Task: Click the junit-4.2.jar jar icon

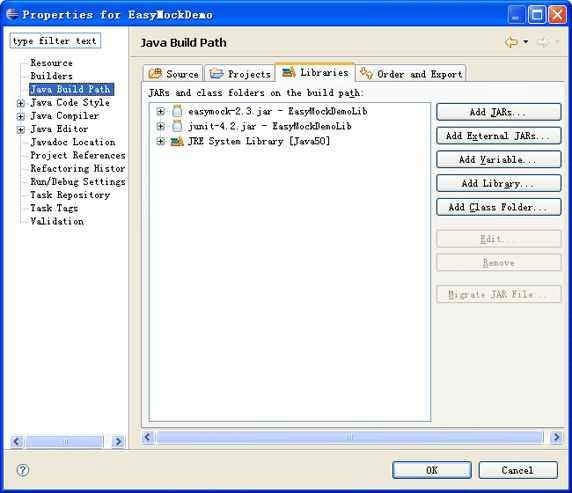Action: point(177,126)
